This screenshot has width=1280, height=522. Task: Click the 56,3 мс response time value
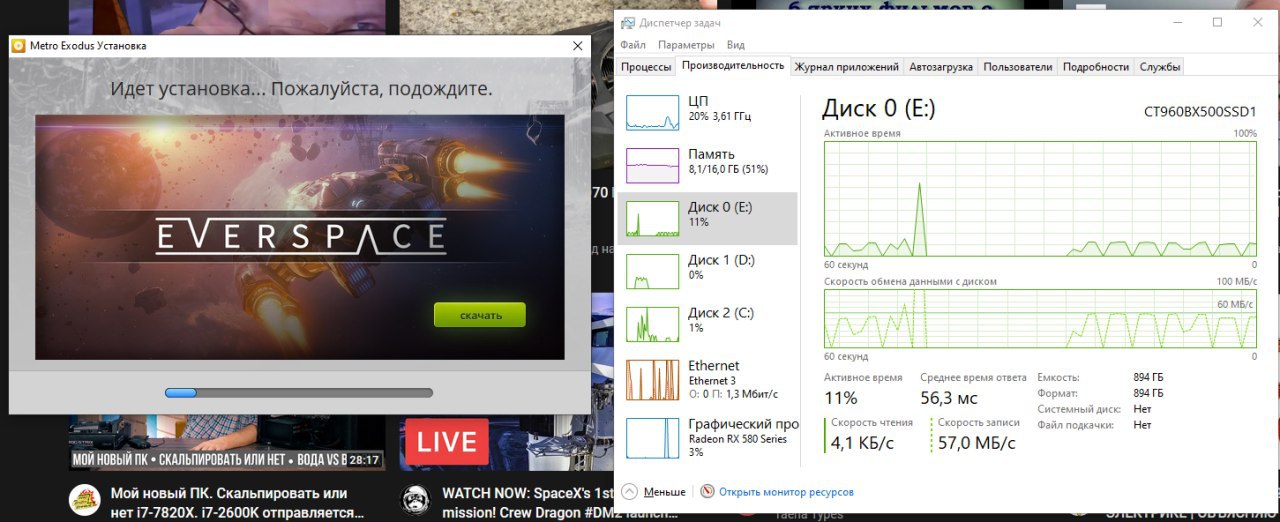[950, 398]
